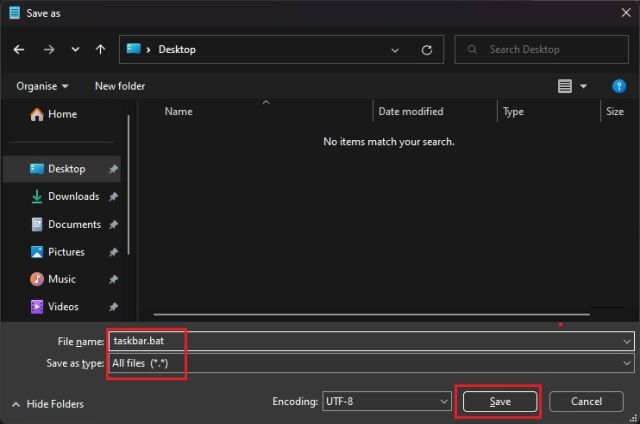Click the File name input field
The width and height of the screenshot is (640, 424).
pyautogui.click(x=360, y=341)
